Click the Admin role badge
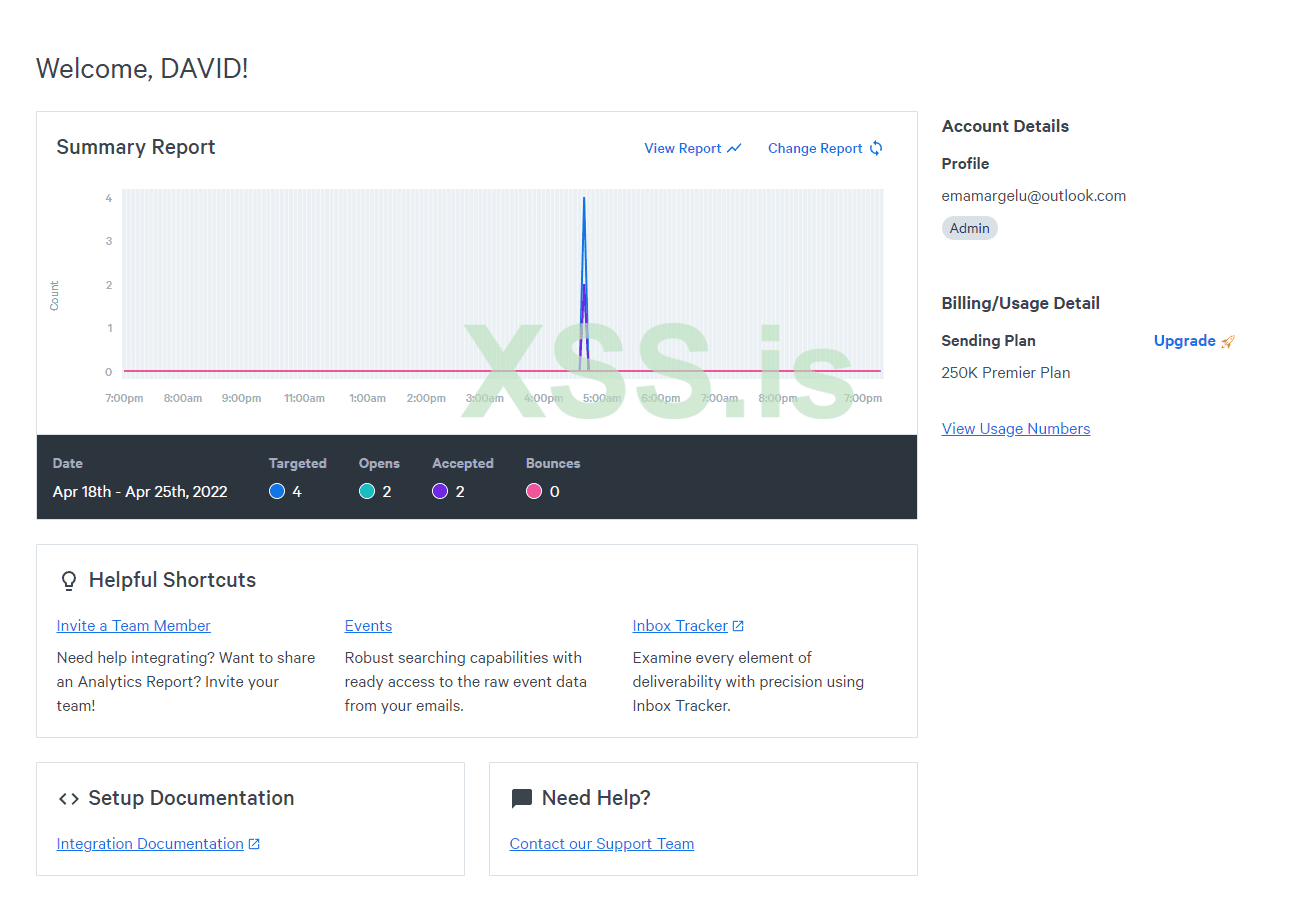This screenshot has width=1314, height=902. coord(969,228)
